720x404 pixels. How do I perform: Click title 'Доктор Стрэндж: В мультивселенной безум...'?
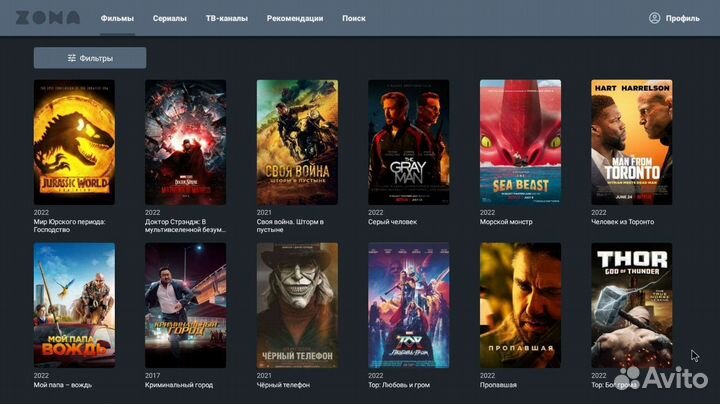pyautogui.click(x=186, y=225)
